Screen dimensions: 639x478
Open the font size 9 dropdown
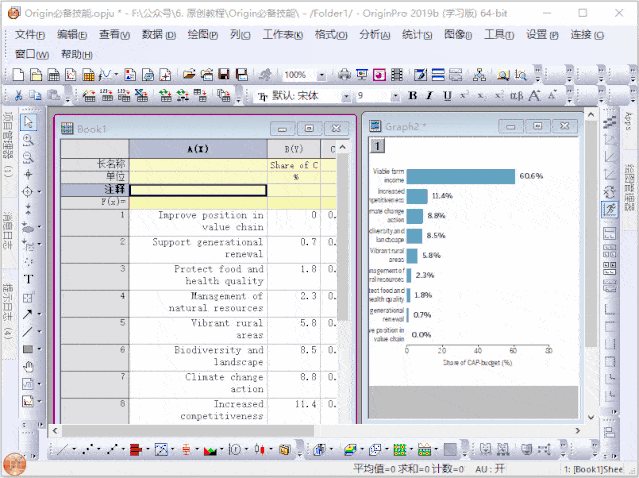395,96
